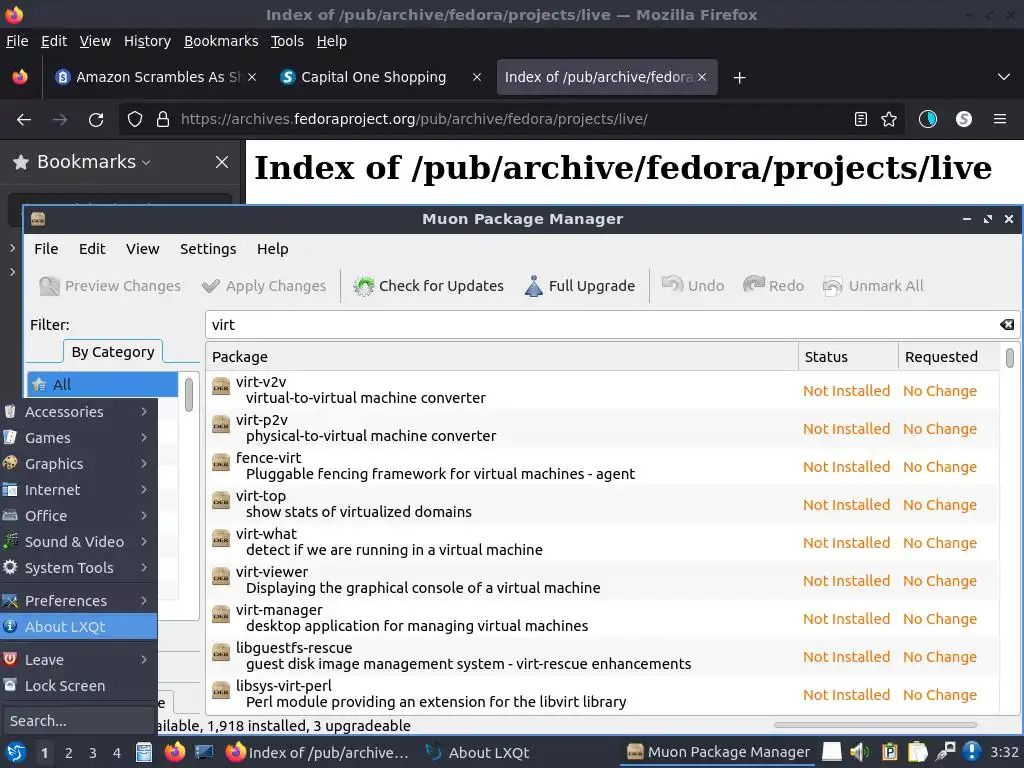
Task: Switch to virtual desktop 3
Action: (92, 753)
